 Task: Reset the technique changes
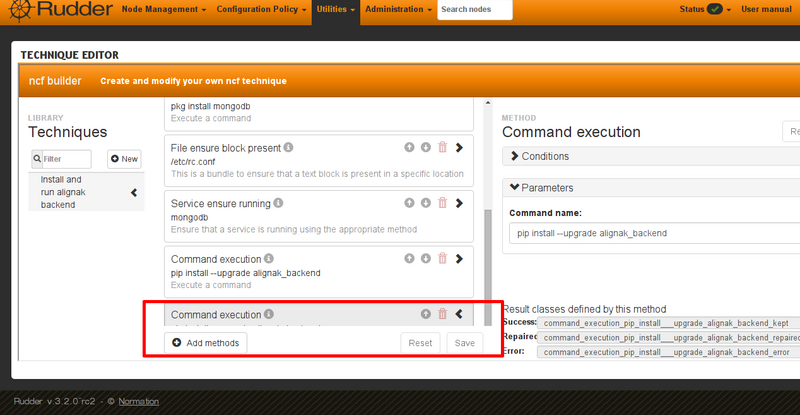420,343
